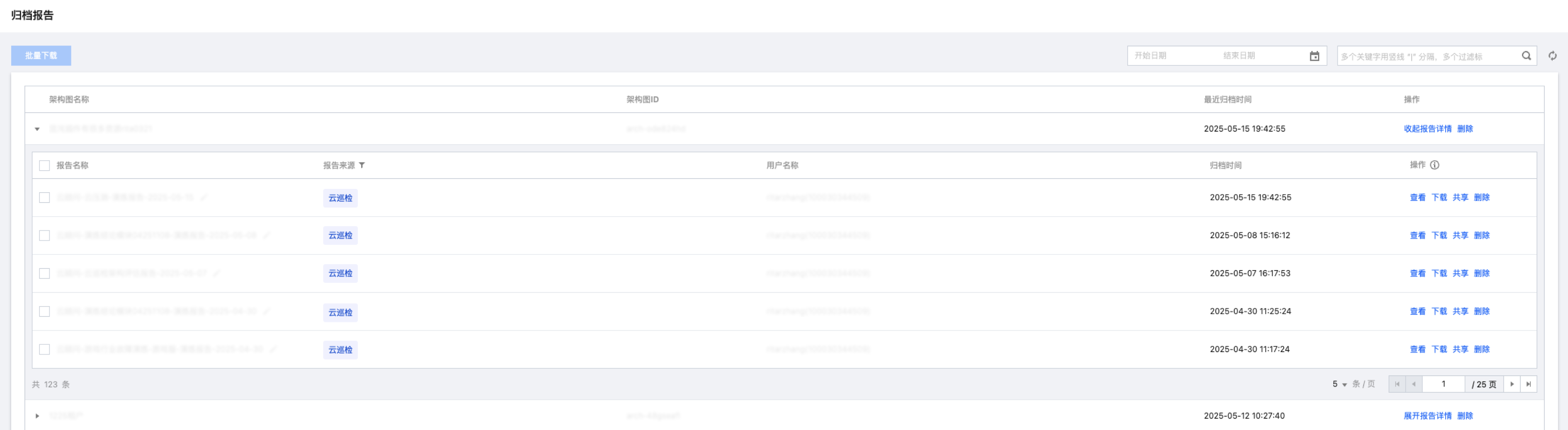Screen dimensions: 1568x430
Task: Check the select-all box beside 报告名称
Action: tap(44, 165)
